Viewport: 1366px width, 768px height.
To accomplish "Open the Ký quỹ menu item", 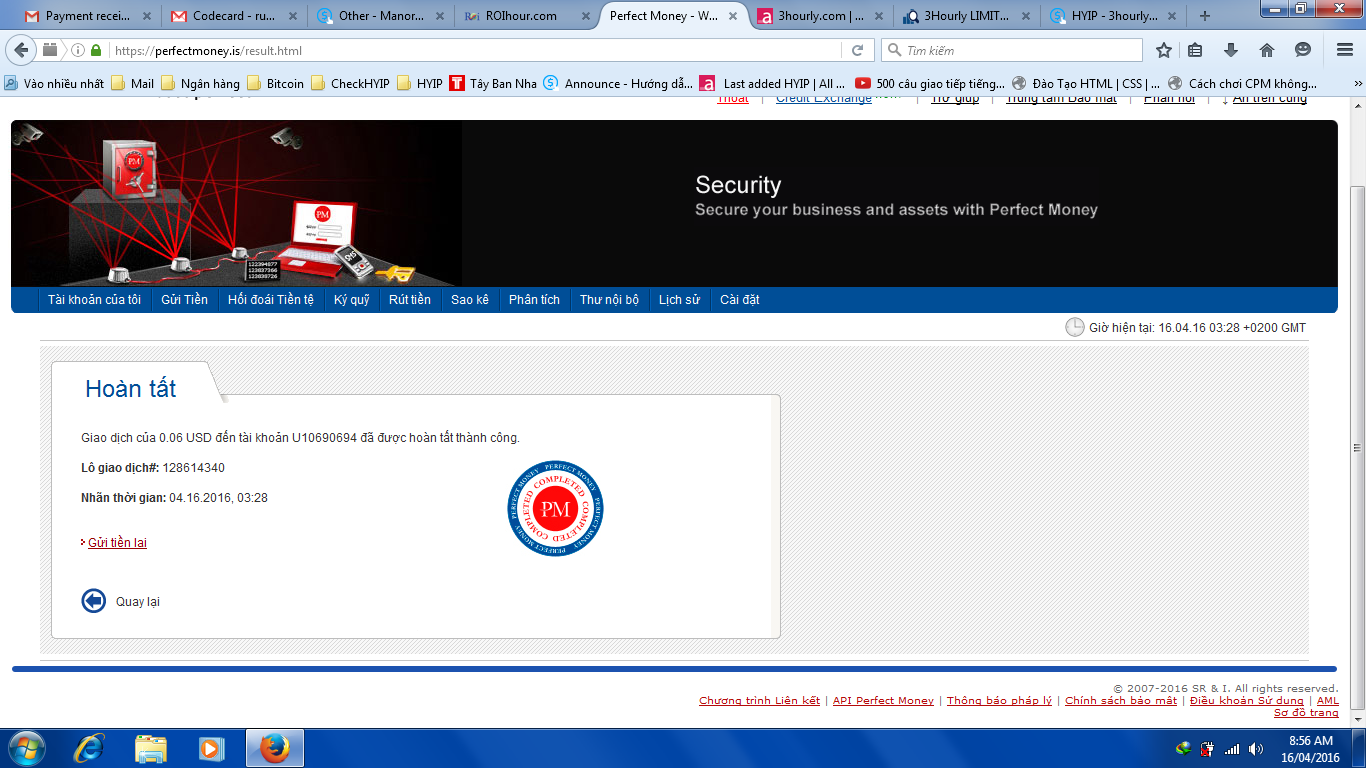I will [x=352, y=300].
